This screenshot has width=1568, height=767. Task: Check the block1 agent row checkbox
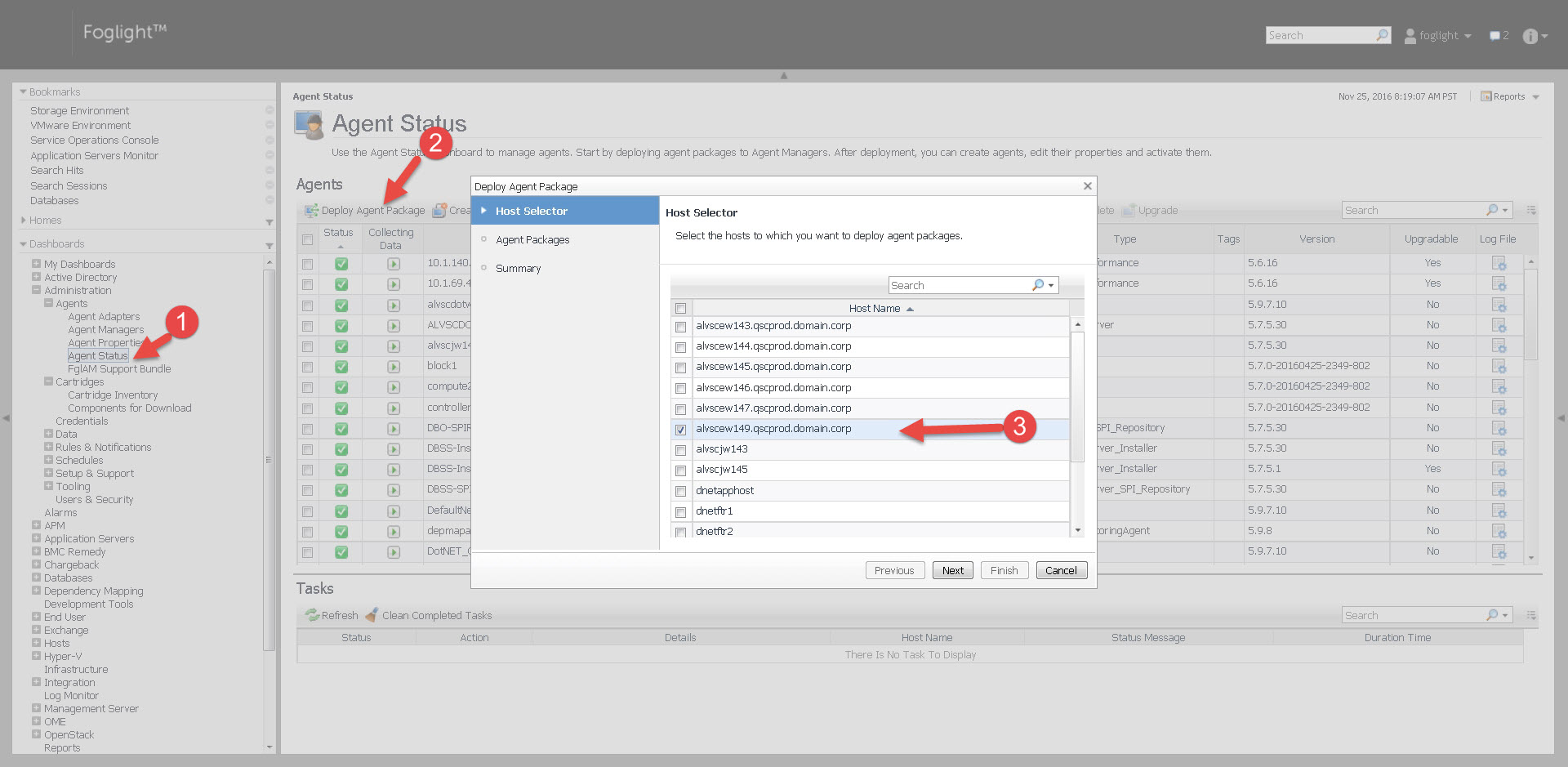click(307, 367)
